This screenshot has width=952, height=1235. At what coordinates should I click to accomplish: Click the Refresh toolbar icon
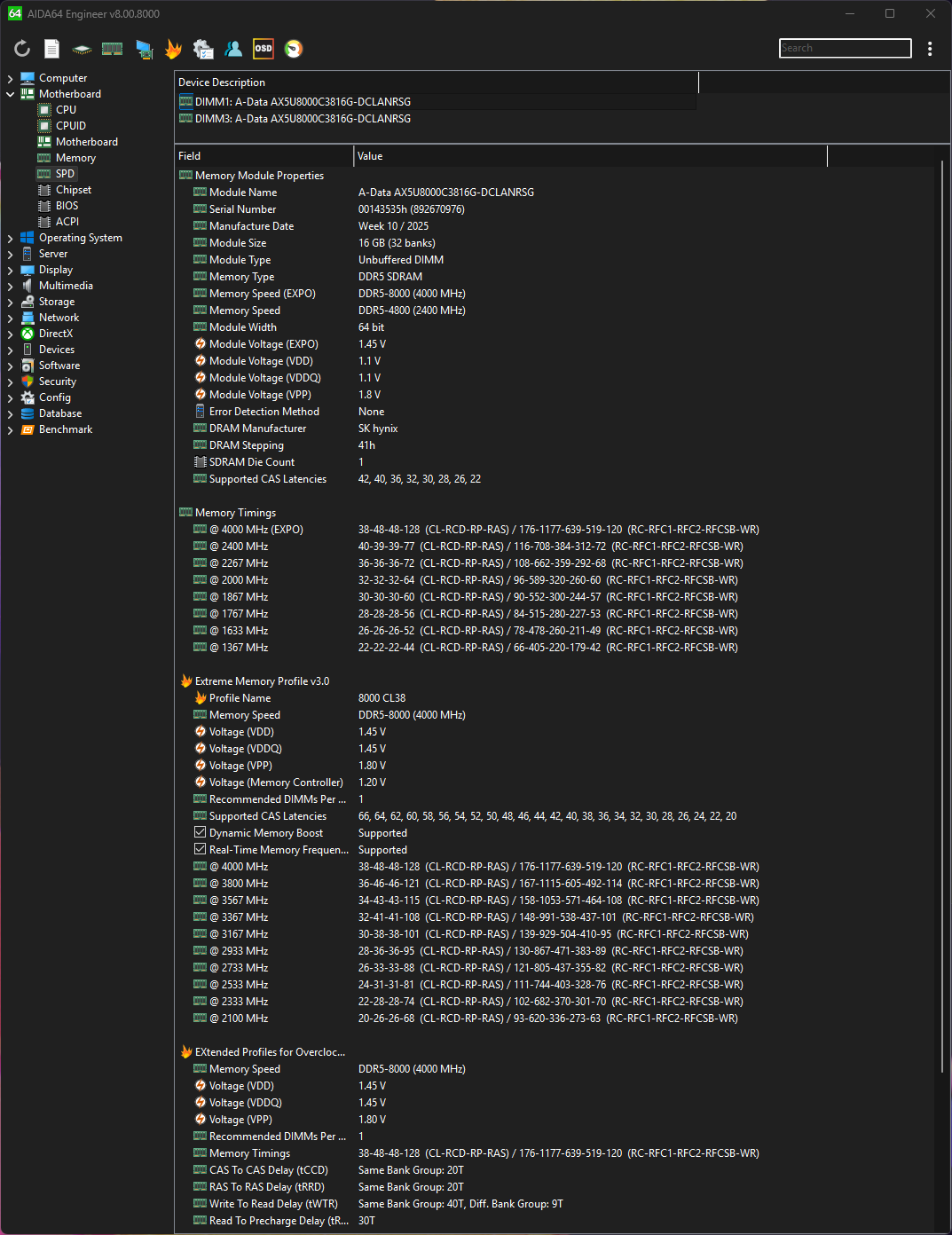point(22,49)
